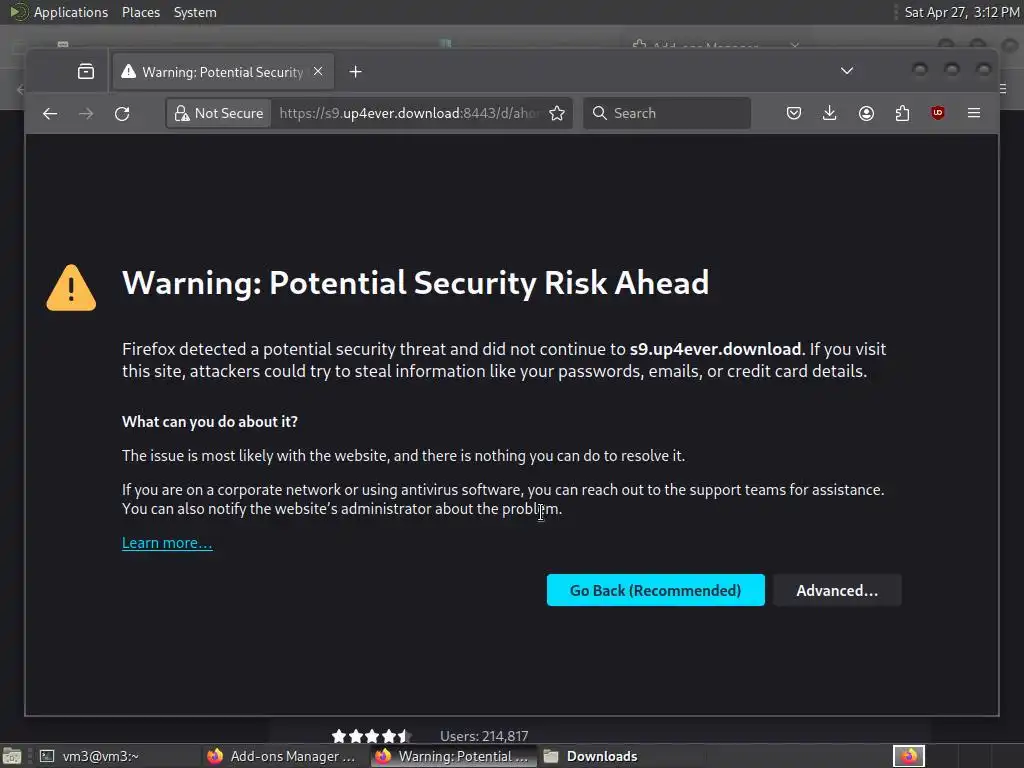Open a new tab with plus button

355,71
